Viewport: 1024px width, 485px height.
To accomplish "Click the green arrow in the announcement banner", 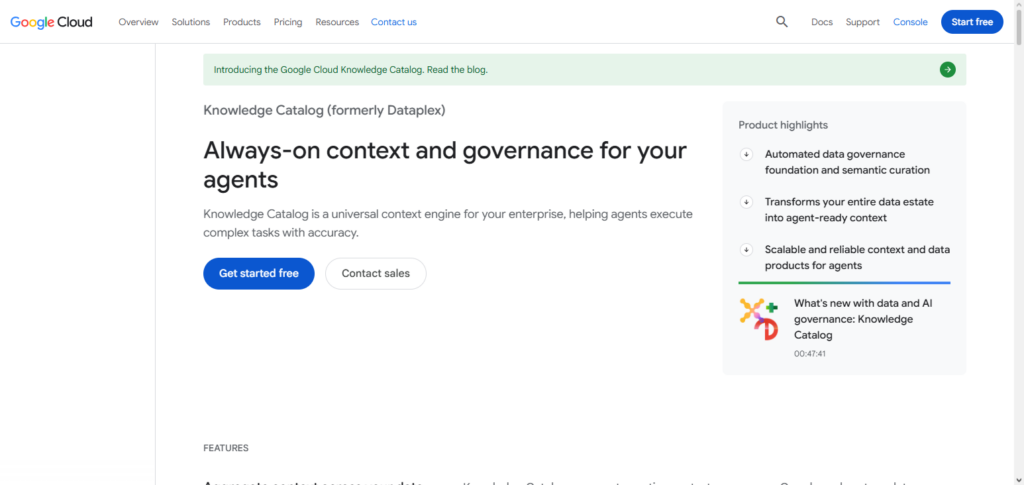I will point(948,69).
